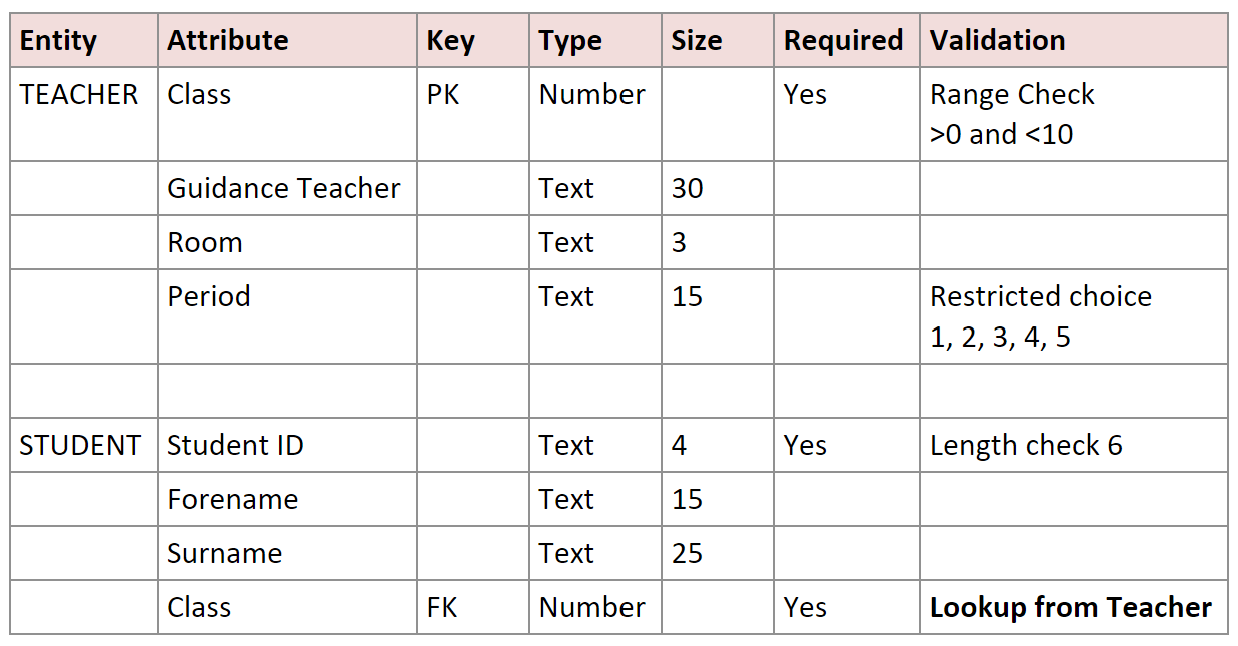Select the Surname cell
Image resolution: width=1238 pixels, height=646 pixels.
pos(224,554)
